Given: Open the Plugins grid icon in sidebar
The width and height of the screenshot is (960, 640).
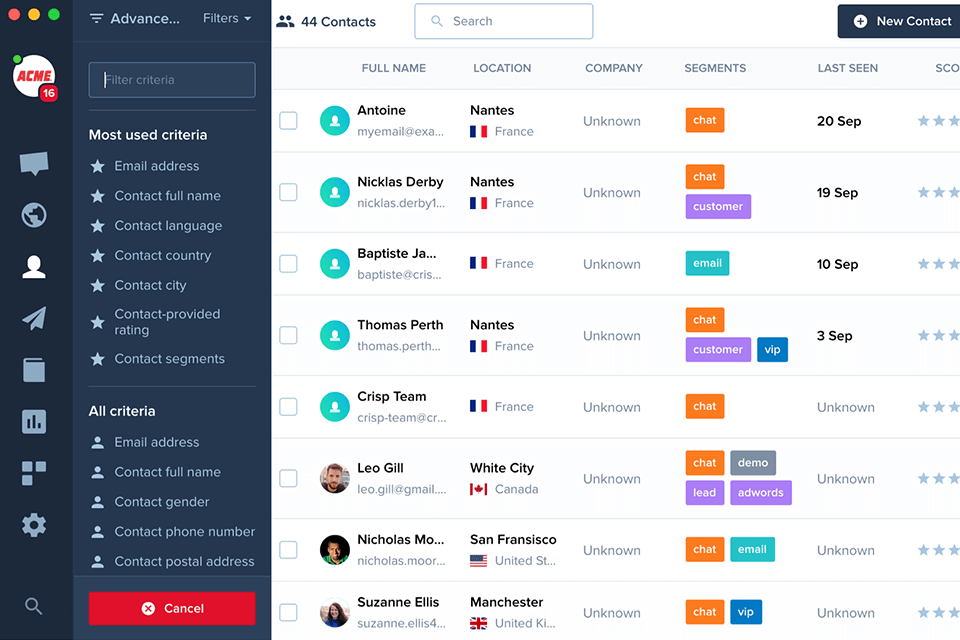Looking at the screenshot, I should [34, 473].
